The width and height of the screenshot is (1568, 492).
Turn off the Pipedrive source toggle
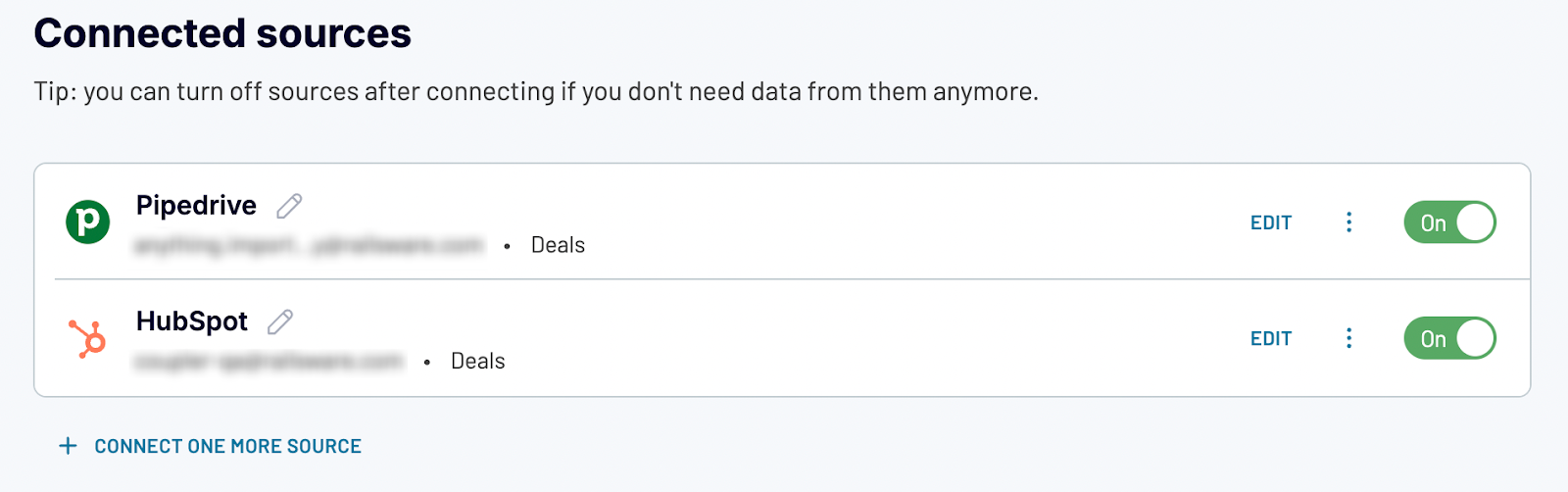[1449, 222]
